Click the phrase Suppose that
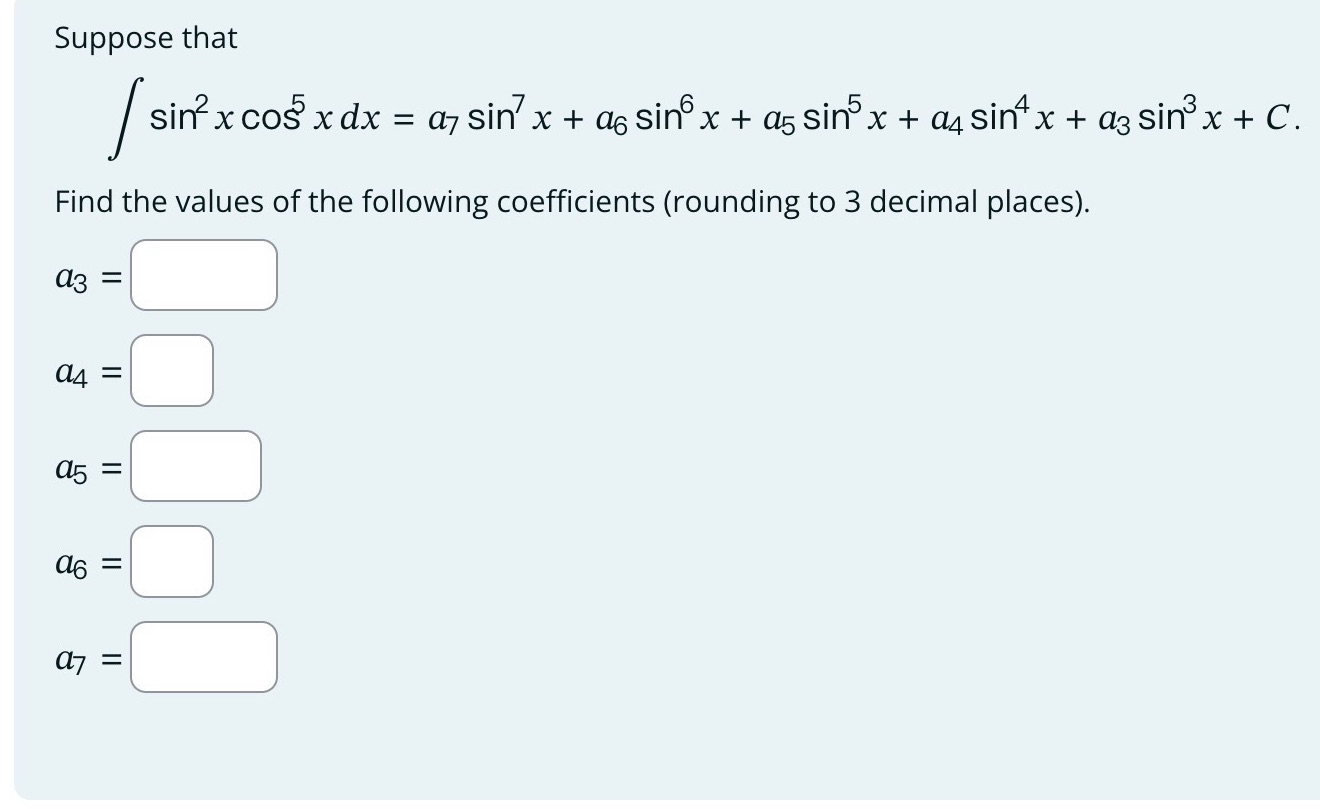This screenshot has width=1320, height=809. 146,38
